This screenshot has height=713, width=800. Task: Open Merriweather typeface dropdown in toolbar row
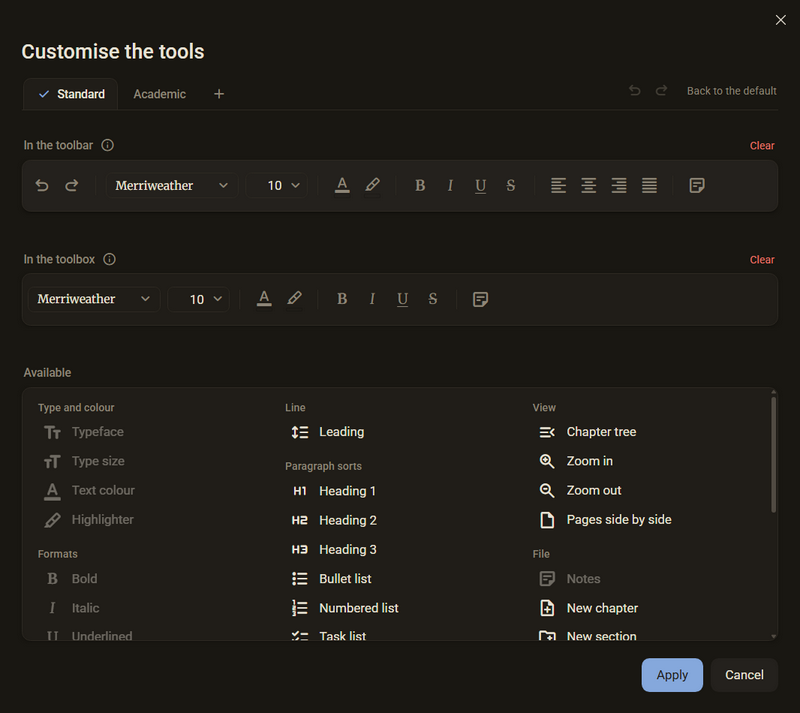coord(172,185)
